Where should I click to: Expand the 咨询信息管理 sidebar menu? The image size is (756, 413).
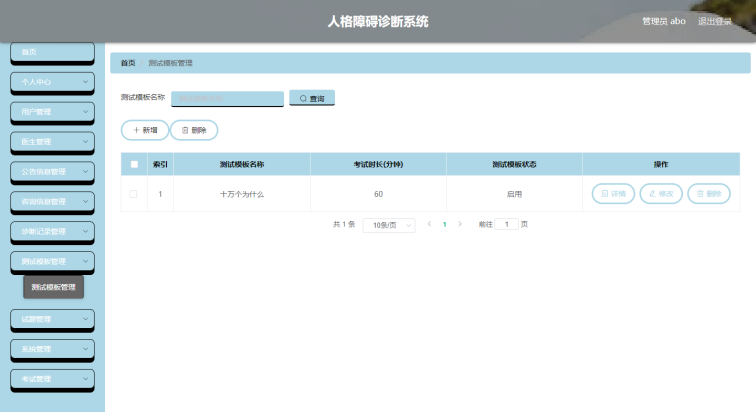(x=52, y=202)
